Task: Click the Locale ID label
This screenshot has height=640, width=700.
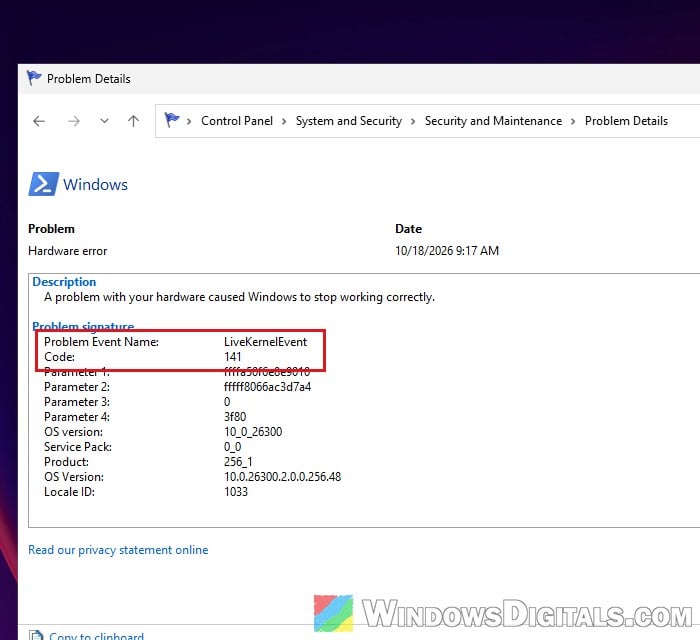Action: click(69, 492)
